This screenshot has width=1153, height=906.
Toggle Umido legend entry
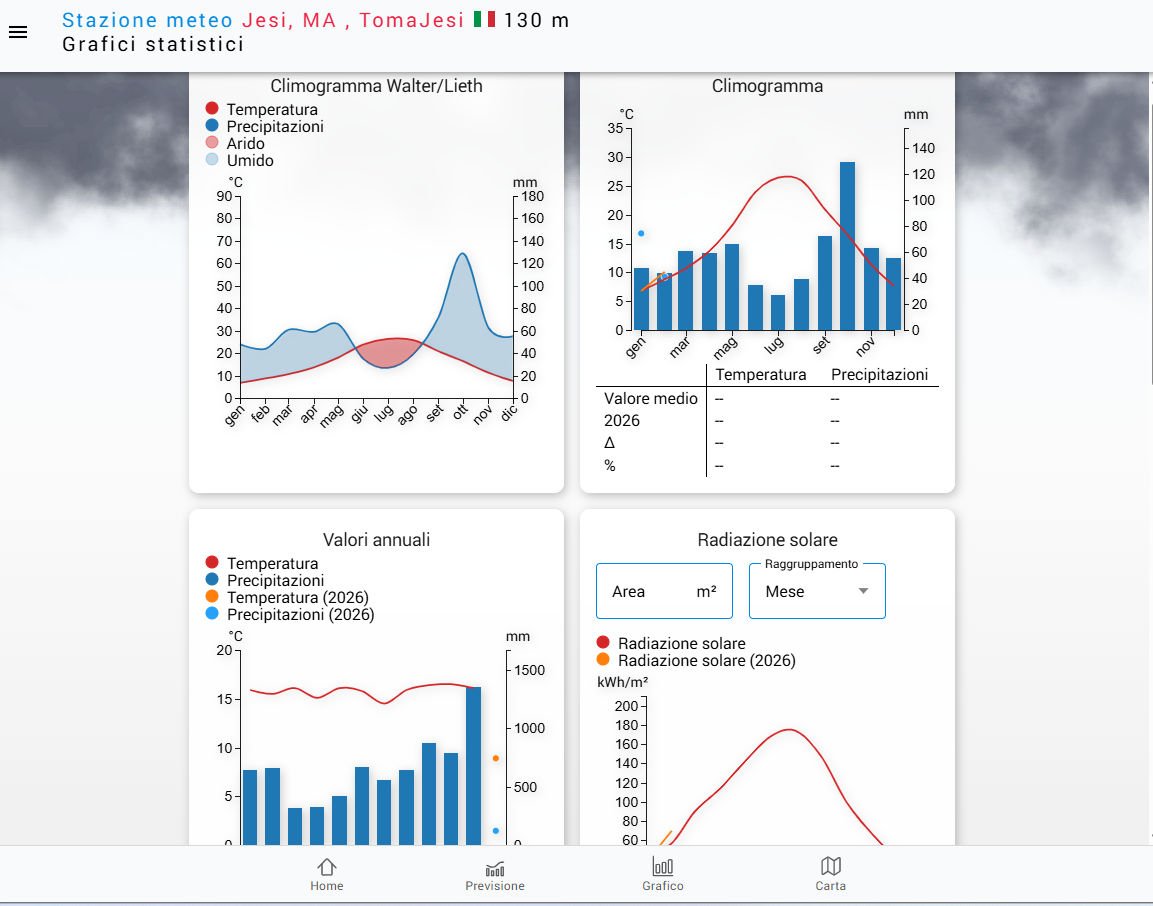pos(249,161)
